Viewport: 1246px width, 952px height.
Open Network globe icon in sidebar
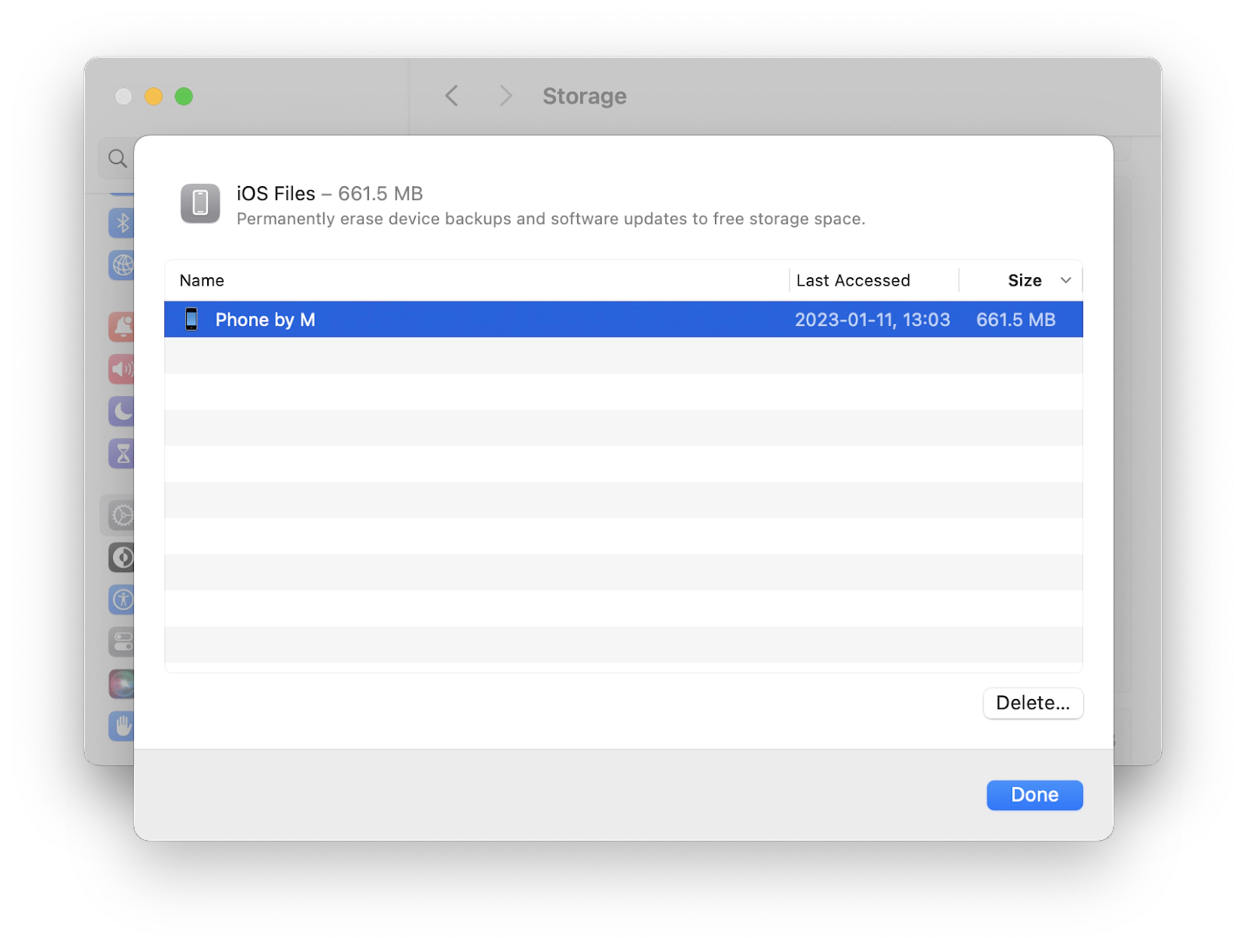point(121,265)
